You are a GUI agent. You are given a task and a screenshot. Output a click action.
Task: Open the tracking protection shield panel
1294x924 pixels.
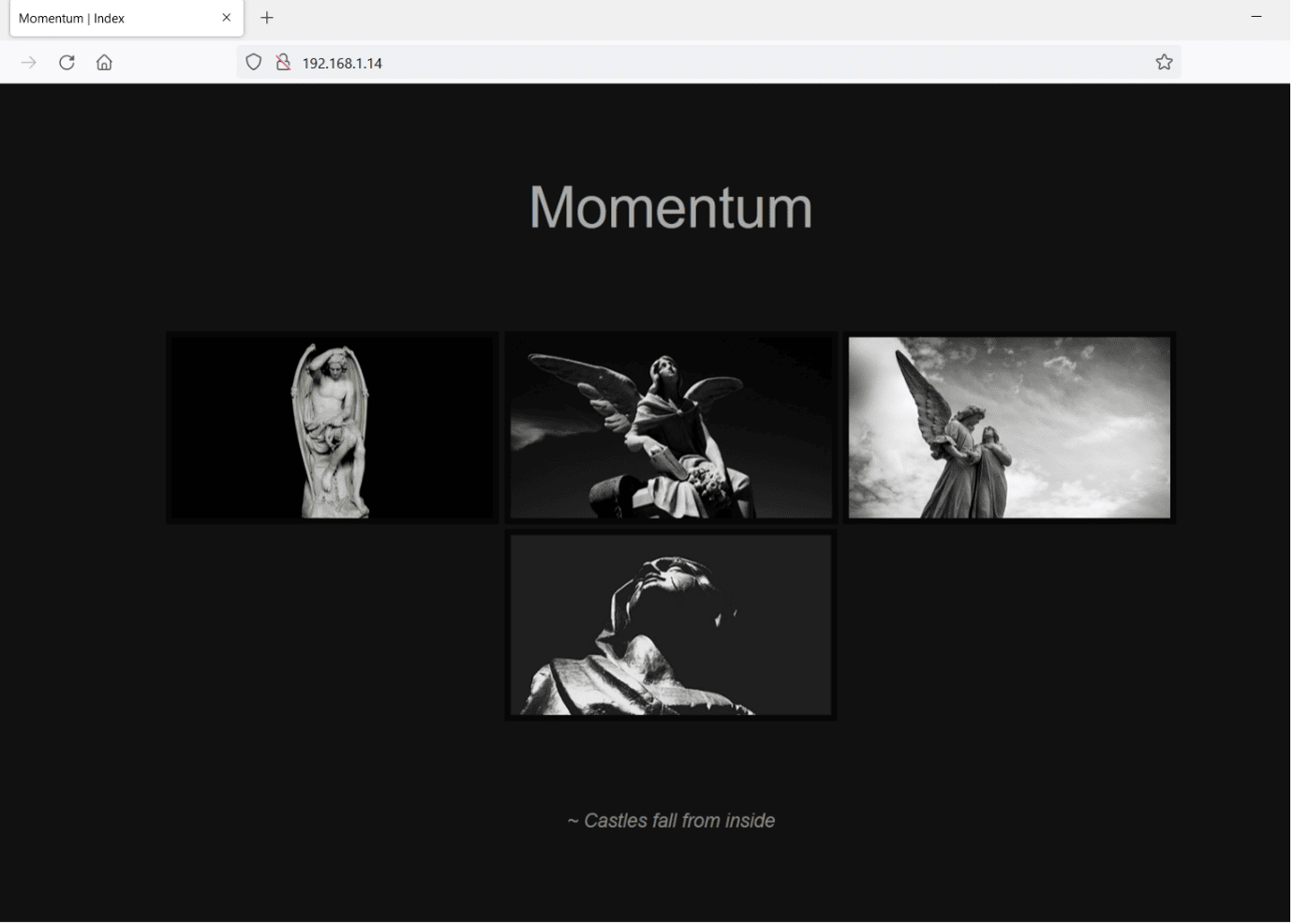point(253,63)
